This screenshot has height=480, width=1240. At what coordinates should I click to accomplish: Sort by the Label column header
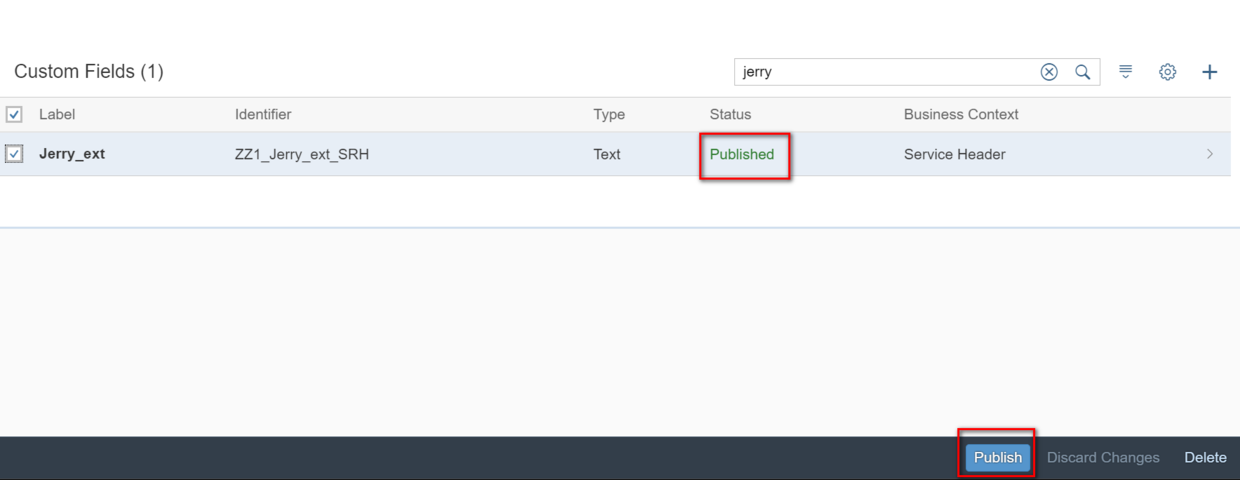coord(57,115)
